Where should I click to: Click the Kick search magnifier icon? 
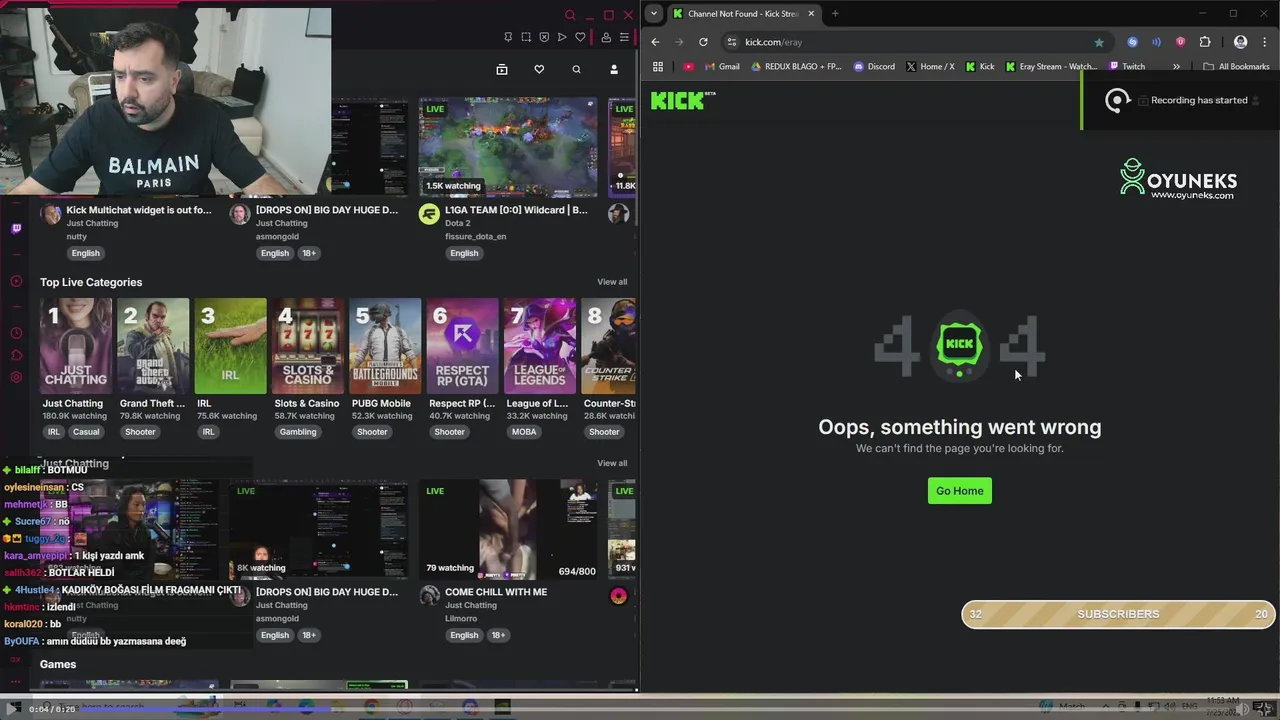[x=576, y=69]
